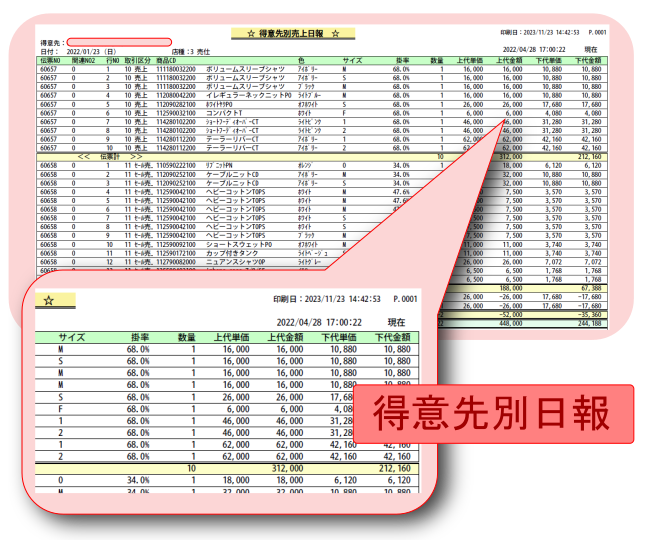
Task: Click the 店種:3 売仕 label
Action: (x=191, y=52)
